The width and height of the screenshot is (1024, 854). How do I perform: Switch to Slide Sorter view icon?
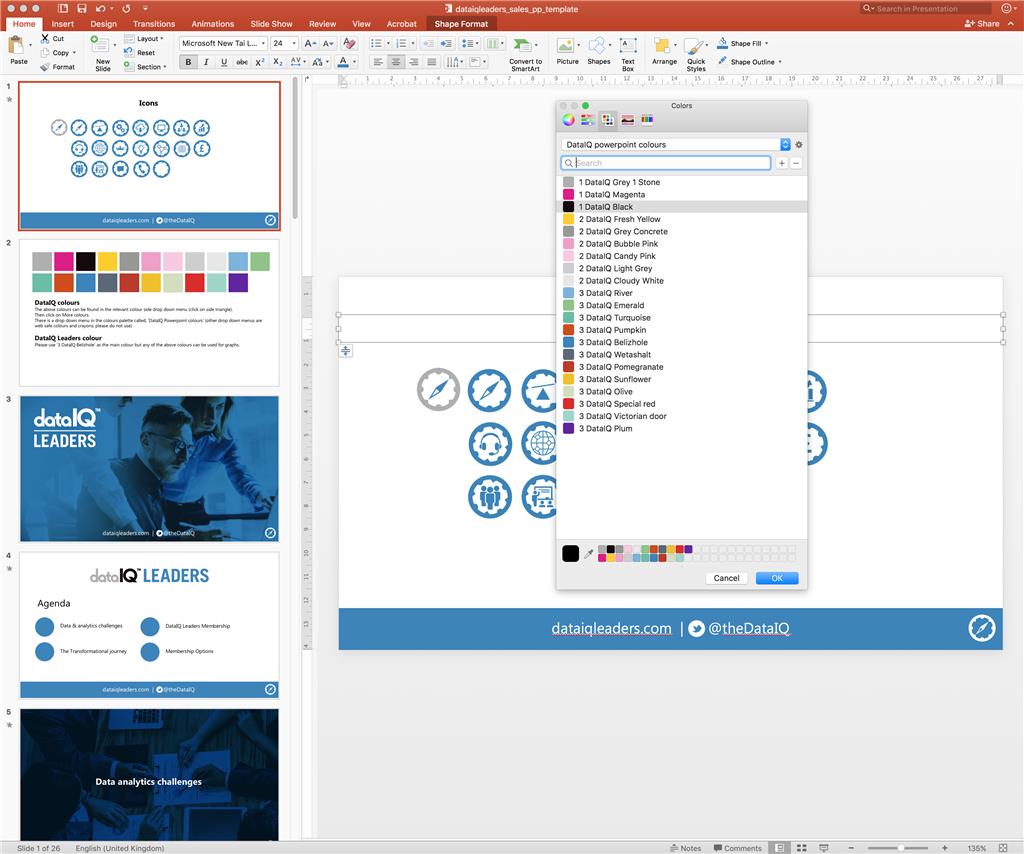(x=801, y=847)
